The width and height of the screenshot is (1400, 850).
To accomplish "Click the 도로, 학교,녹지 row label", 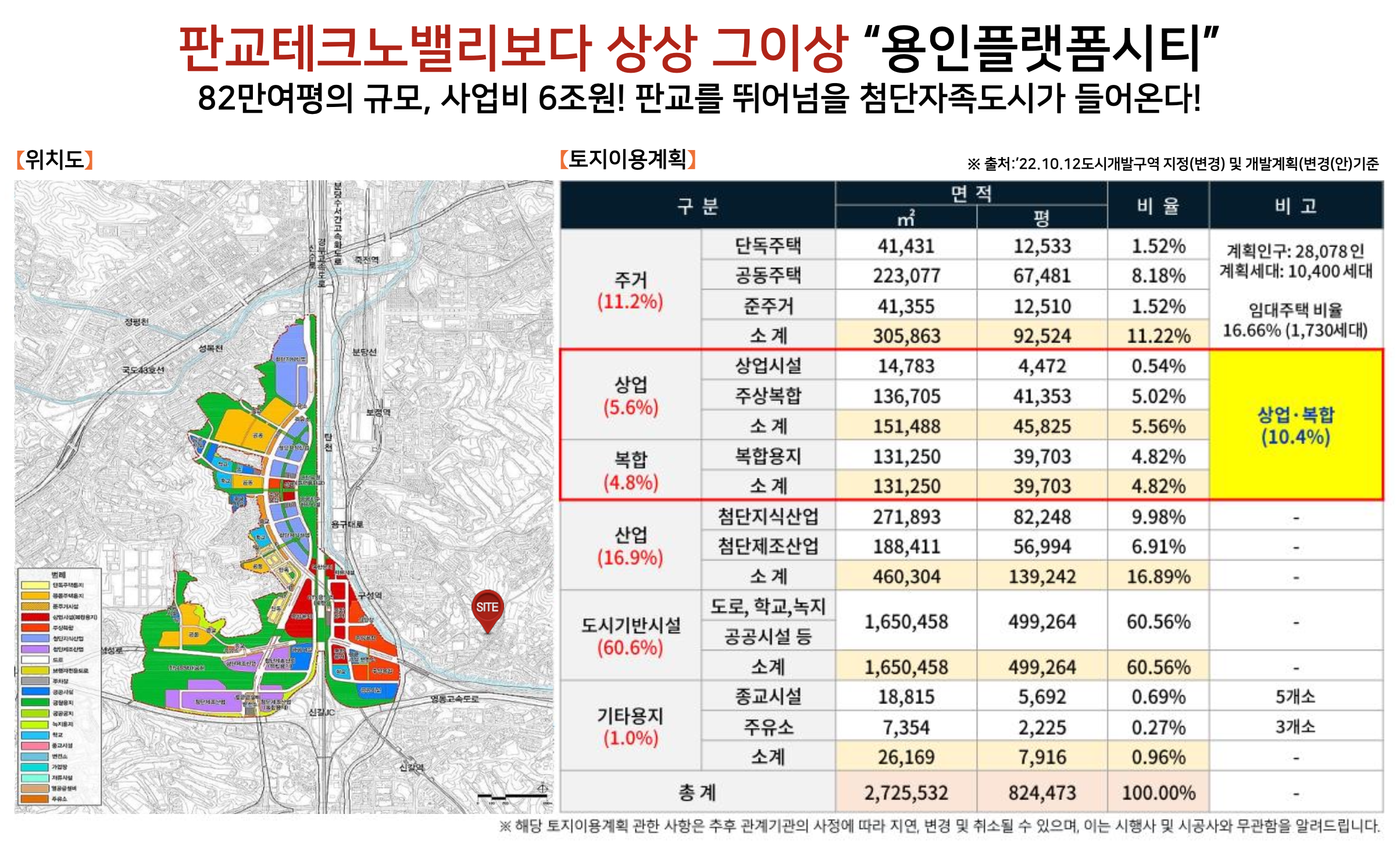I will click(x=768, y=606).
